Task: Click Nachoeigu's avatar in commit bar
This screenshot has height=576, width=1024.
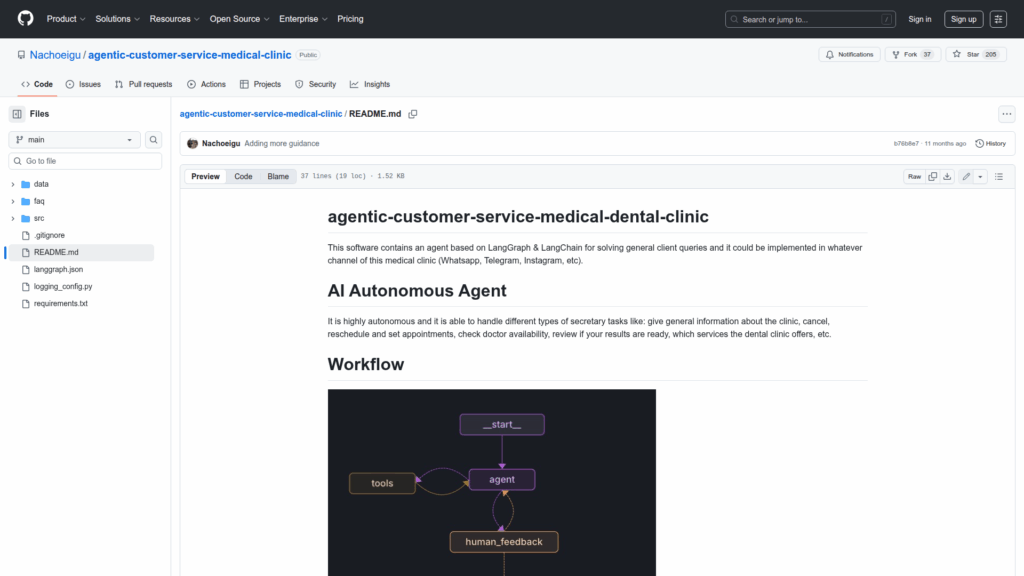Action: 192,144
